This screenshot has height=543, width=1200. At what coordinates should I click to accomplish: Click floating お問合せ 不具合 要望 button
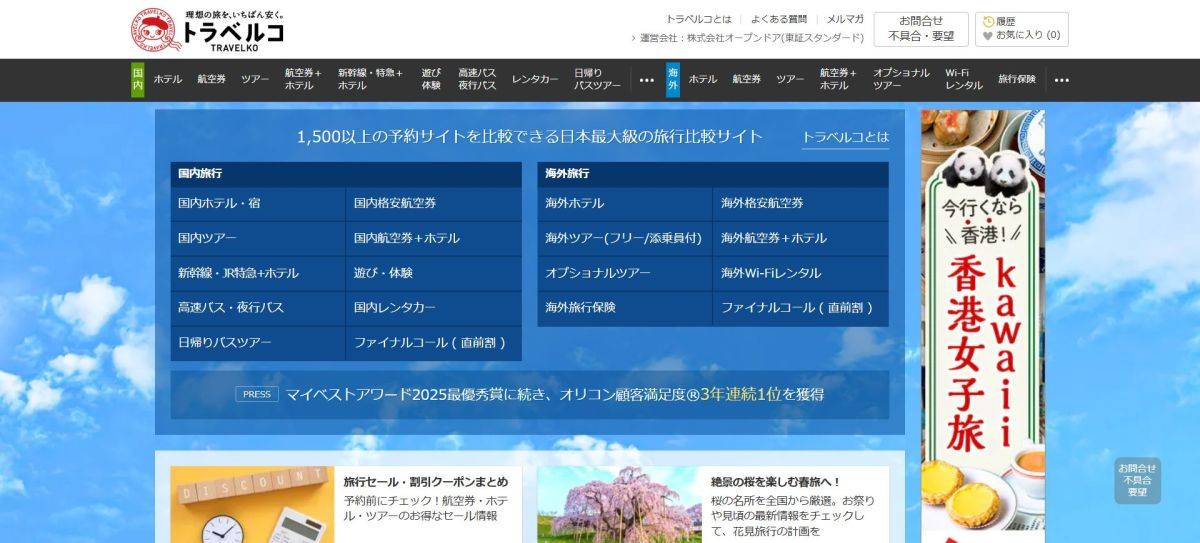point(1138,480)
